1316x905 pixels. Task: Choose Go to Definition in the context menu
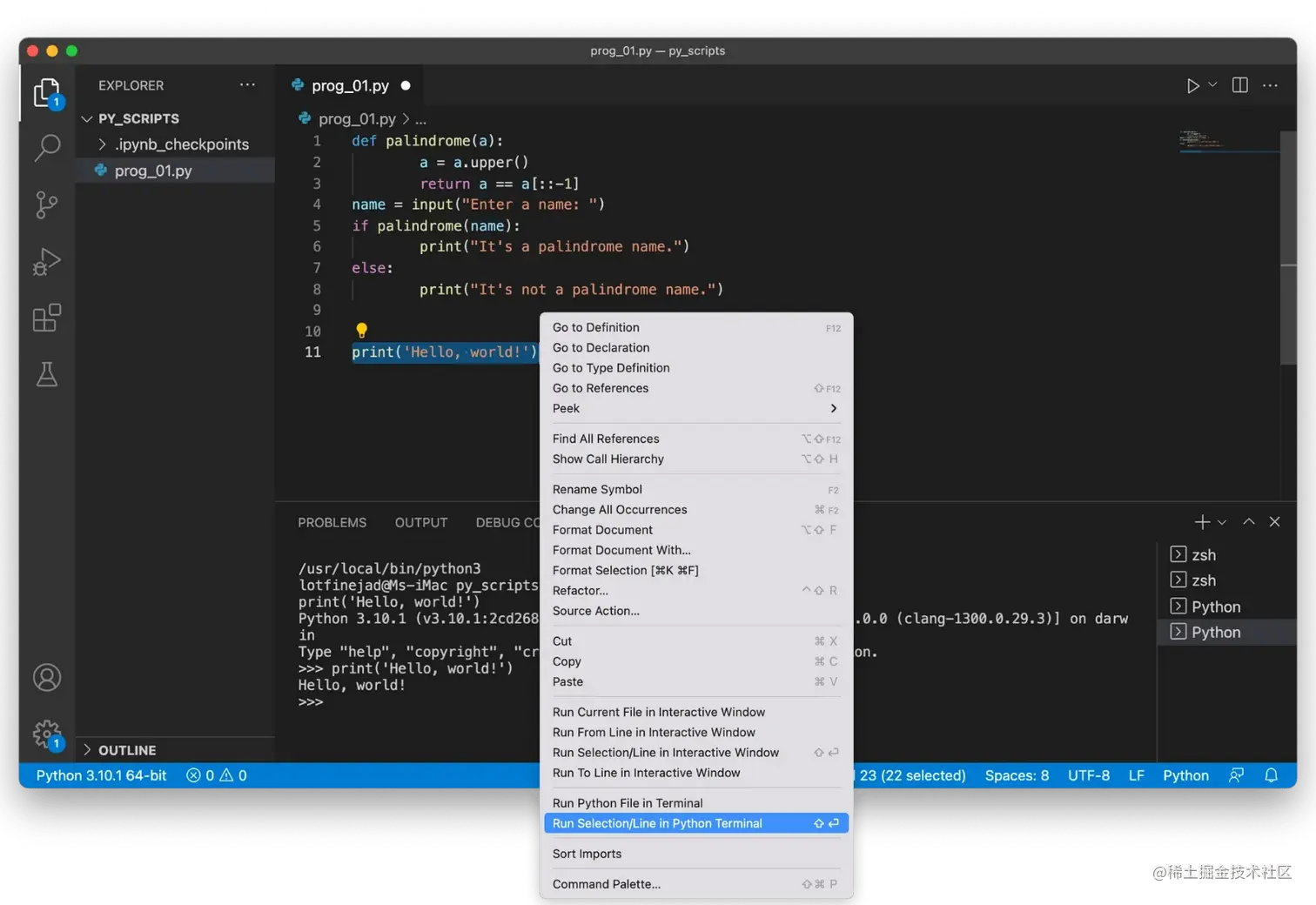point(696,327)
